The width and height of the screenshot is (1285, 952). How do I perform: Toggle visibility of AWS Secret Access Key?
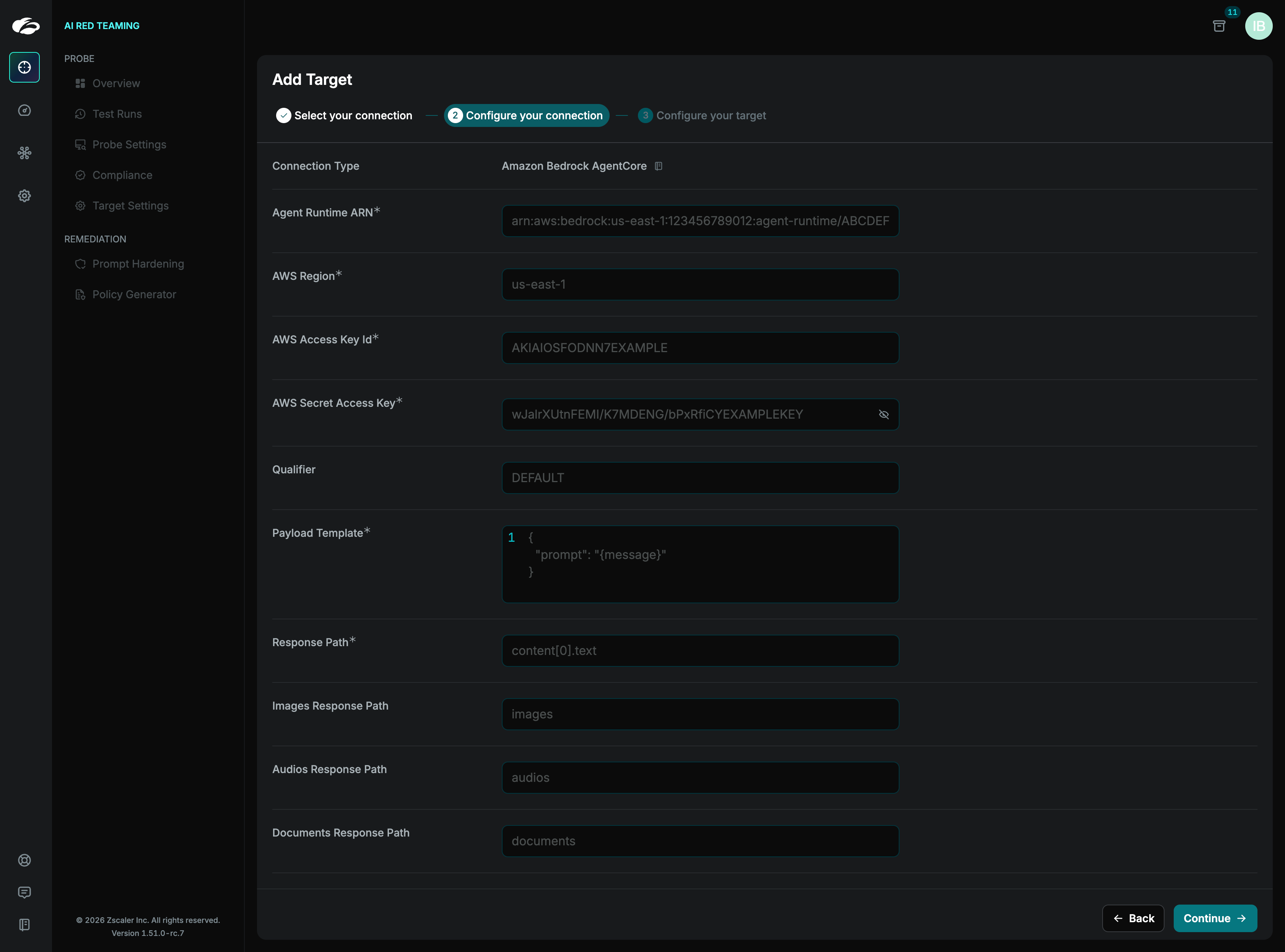click(x=883, y=414)
